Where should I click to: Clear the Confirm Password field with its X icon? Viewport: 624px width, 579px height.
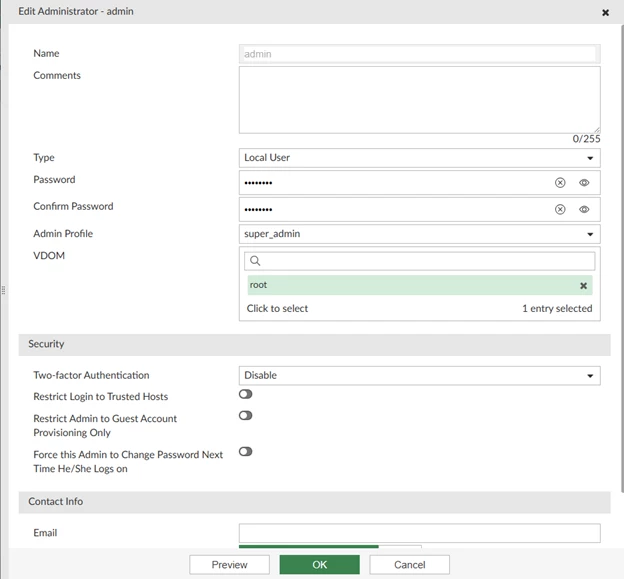click(x=560, y=209)
